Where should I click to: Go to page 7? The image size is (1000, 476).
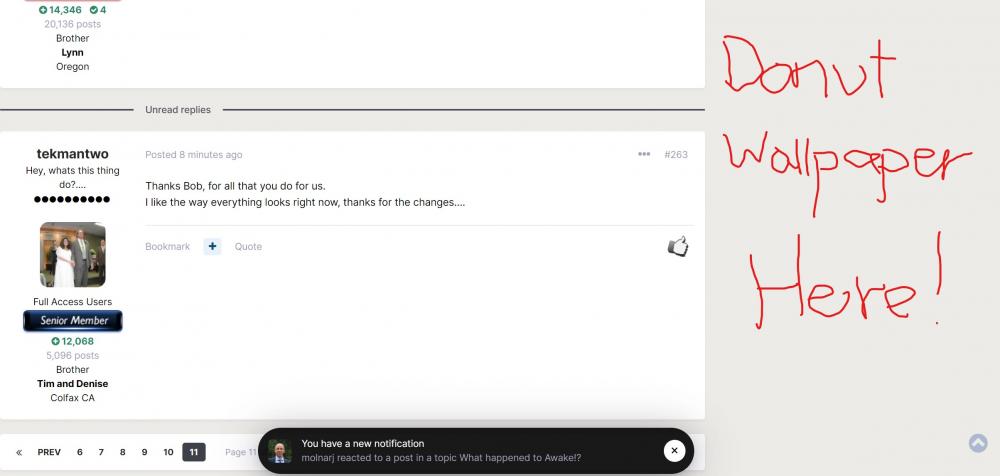[101, 452]
